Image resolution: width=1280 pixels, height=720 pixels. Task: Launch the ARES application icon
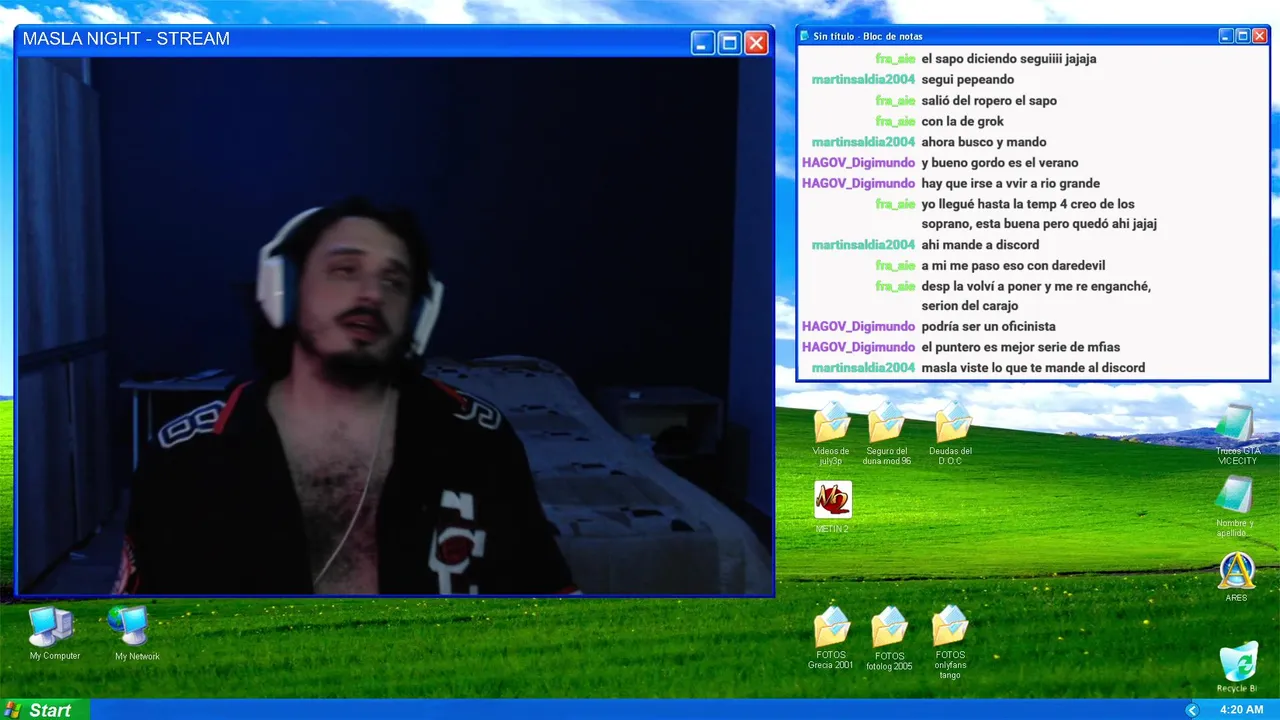tap(1237, 577)
